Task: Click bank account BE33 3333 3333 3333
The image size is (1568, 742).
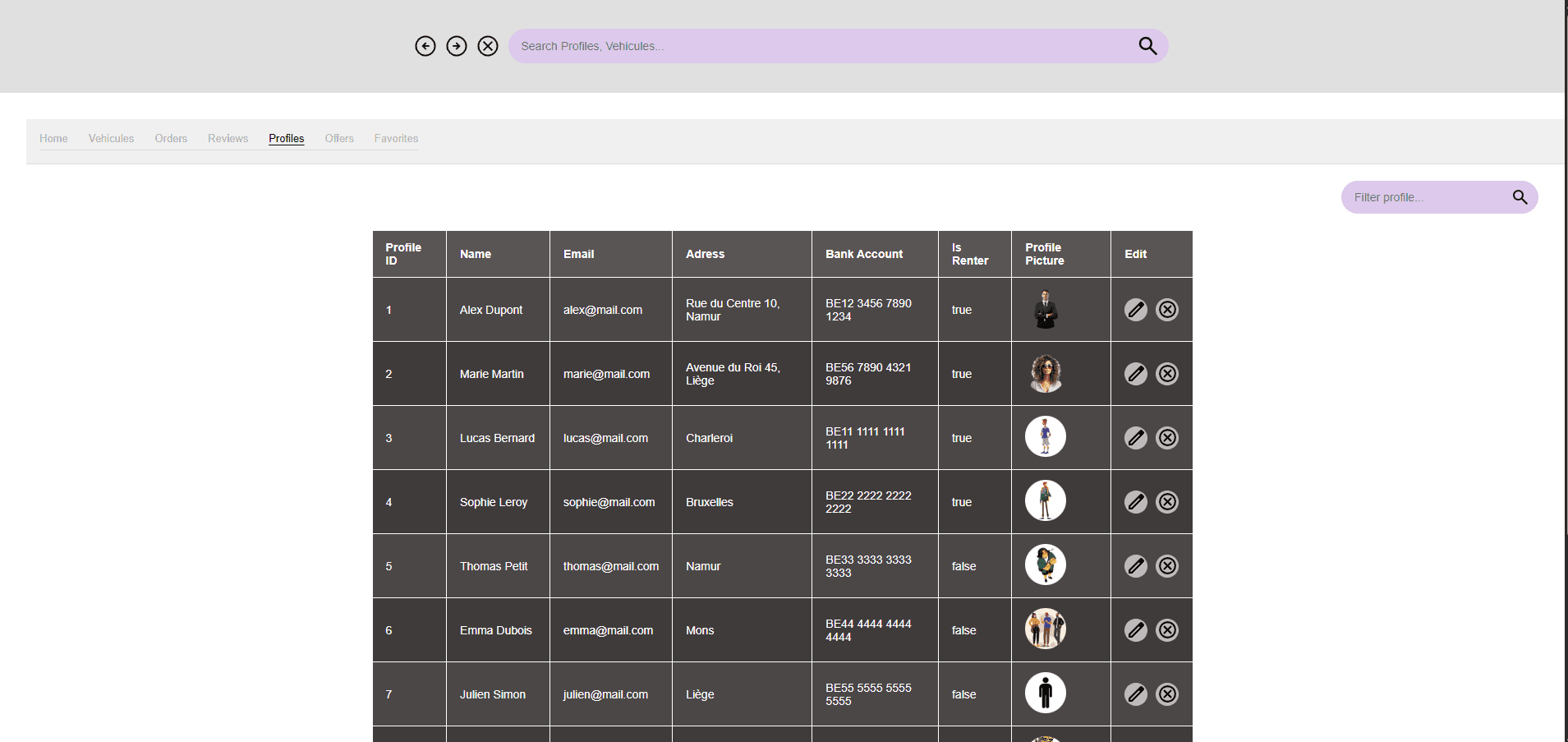Action: pos(868,566)
